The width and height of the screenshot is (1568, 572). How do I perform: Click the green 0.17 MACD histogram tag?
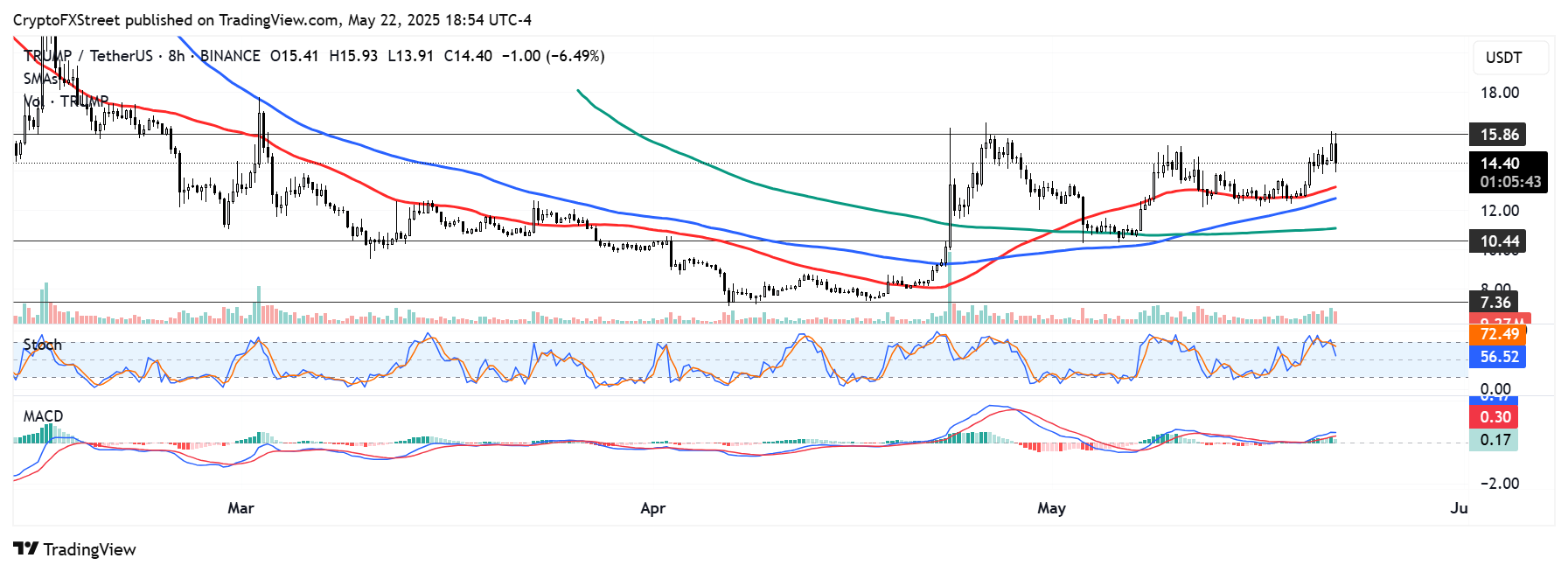coord(1495,440)
